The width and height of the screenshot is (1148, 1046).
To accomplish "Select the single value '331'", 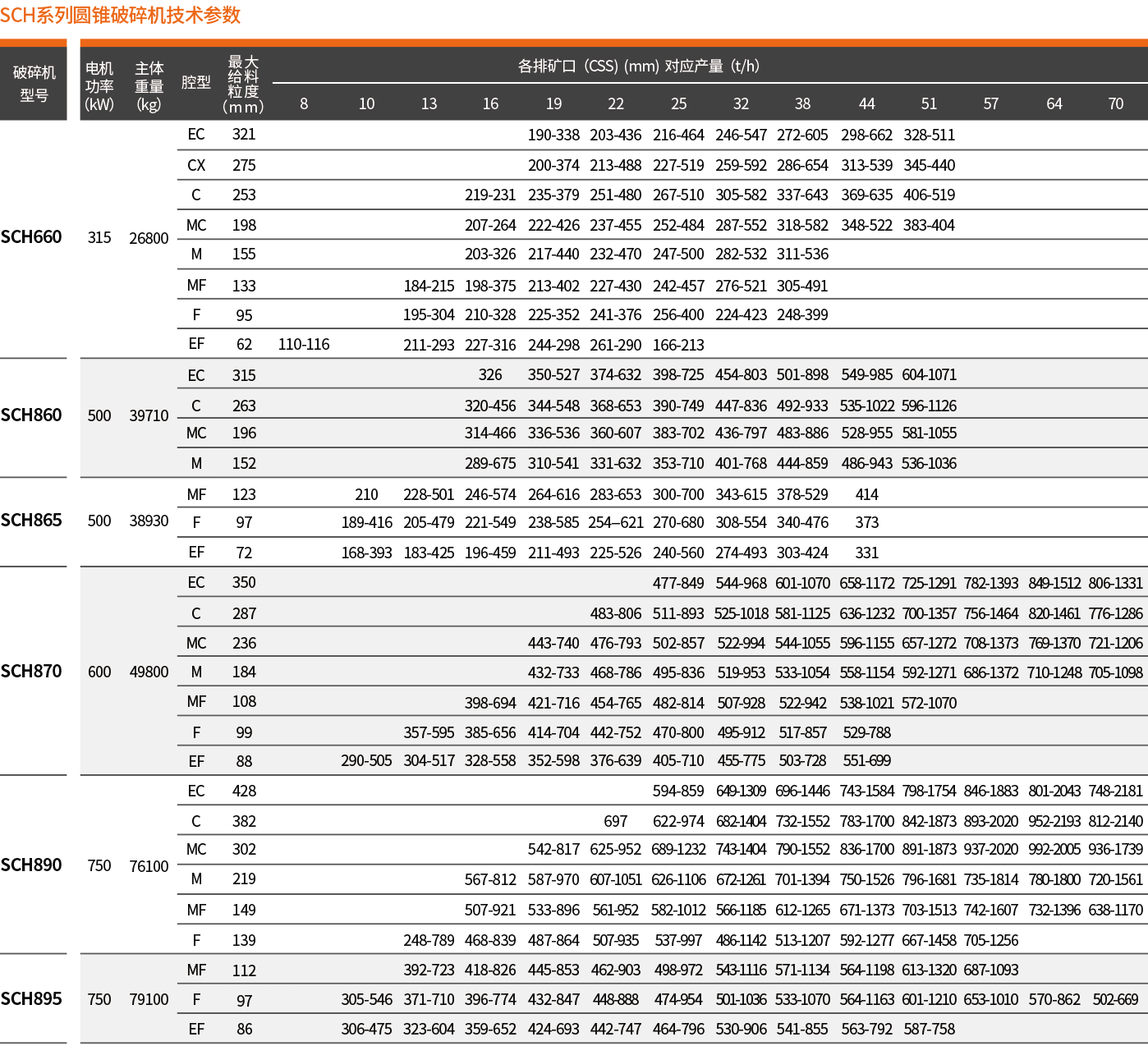I will coord(867,553).
